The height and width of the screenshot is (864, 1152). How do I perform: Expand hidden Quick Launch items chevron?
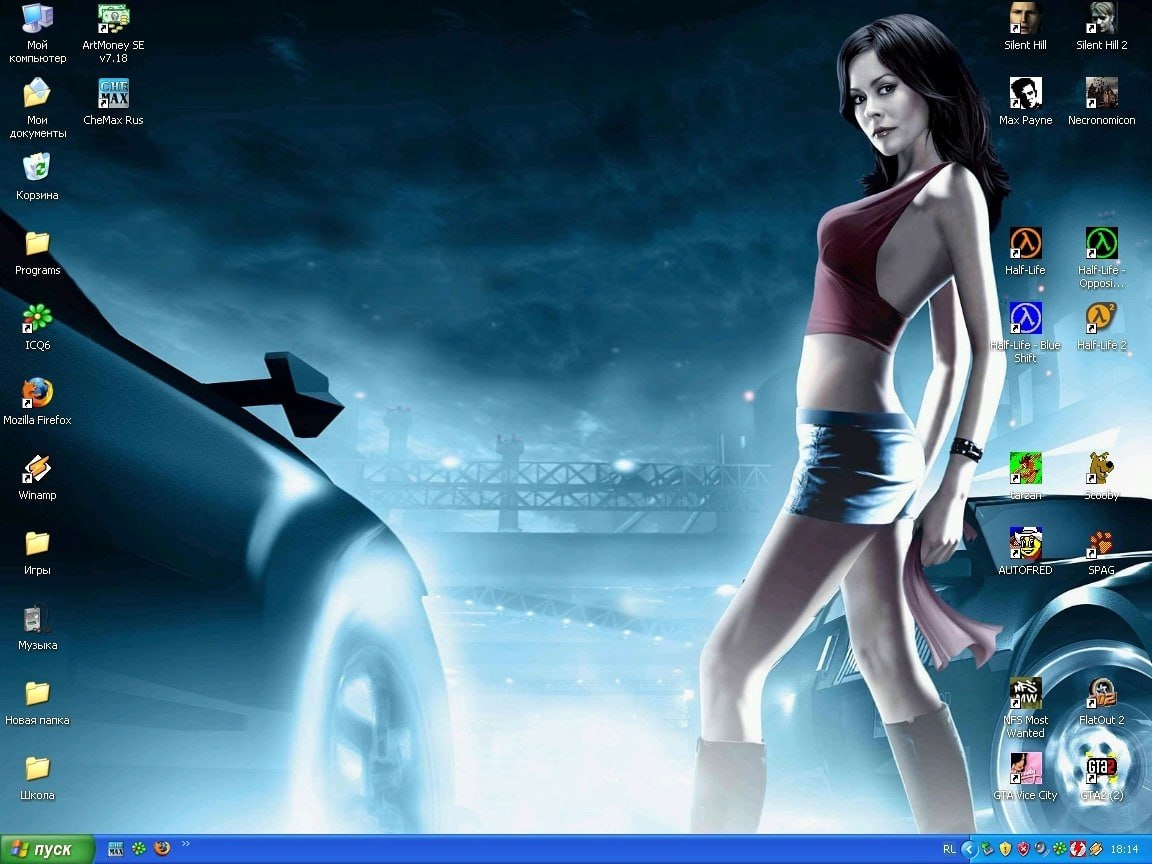185,844
